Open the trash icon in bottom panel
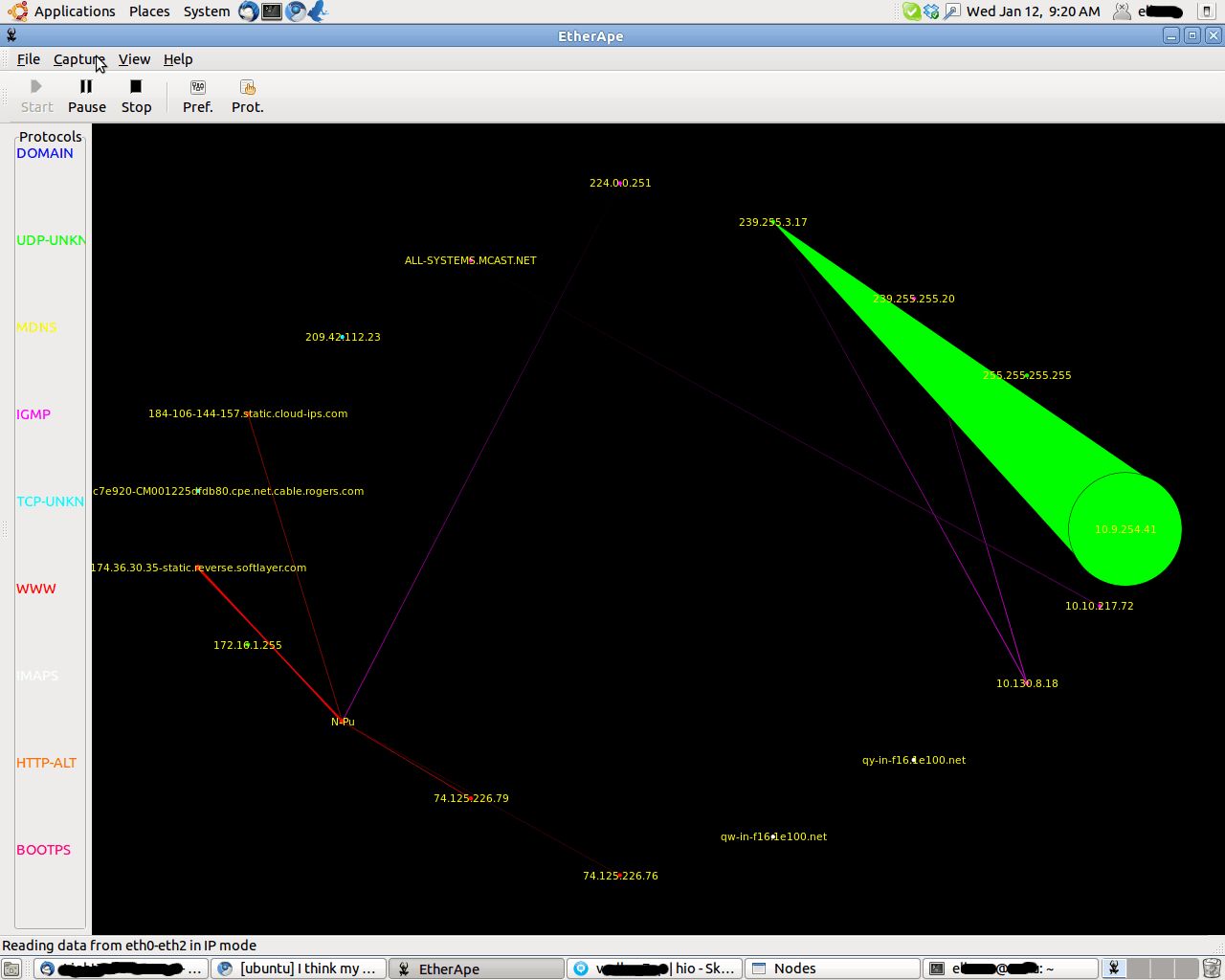The width and height of the screenshot is (1225, 980). pyautogui.click(x=1212, y=969)
